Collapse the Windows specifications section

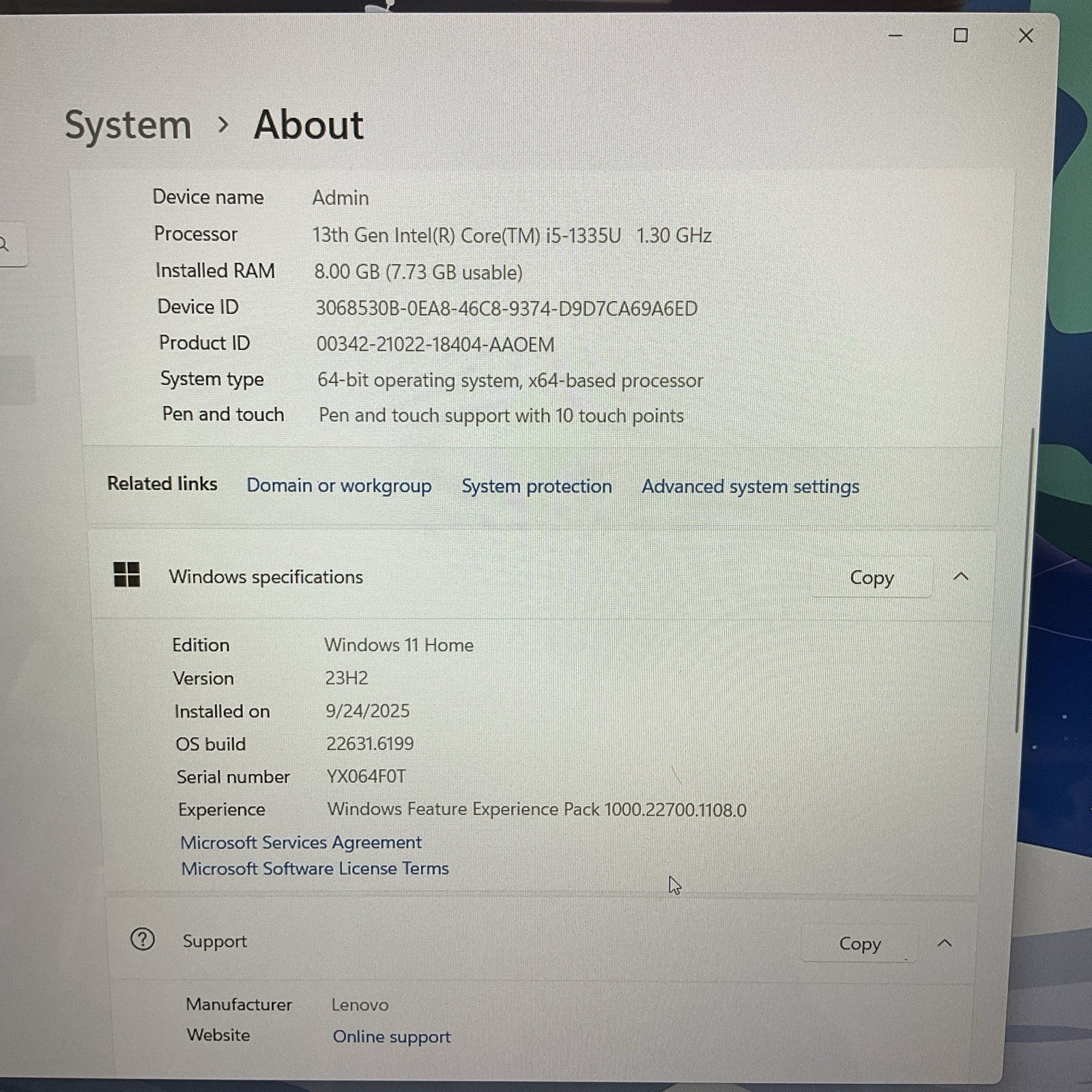pos(961,577)
